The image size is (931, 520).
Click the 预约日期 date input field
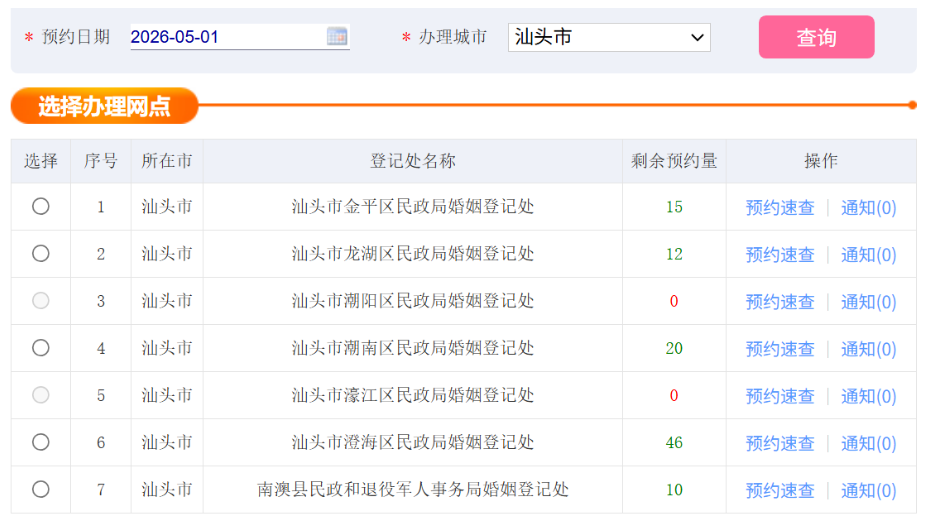tap(240, 37)
